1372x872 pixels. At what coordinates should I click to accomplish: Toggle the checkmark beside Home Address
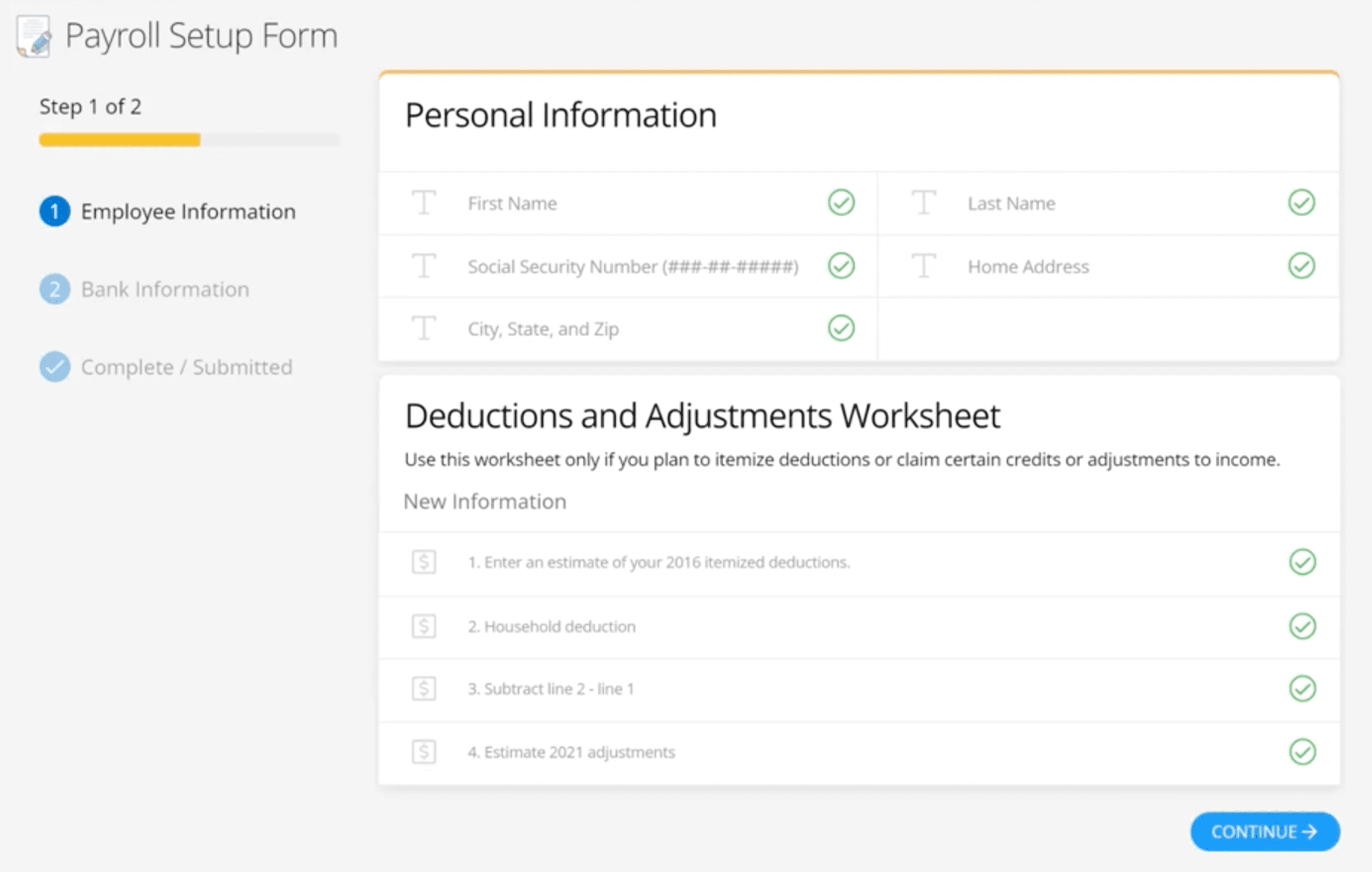[1301, 265]
